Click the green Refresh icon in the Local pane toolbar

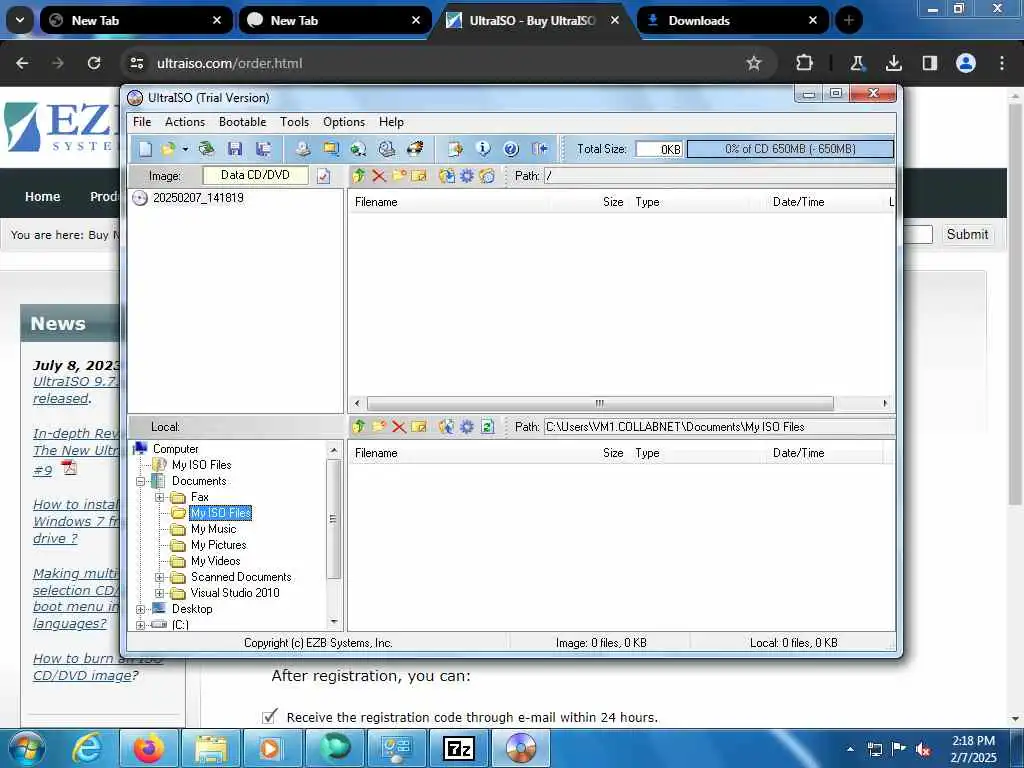click(x=487, y=426)
